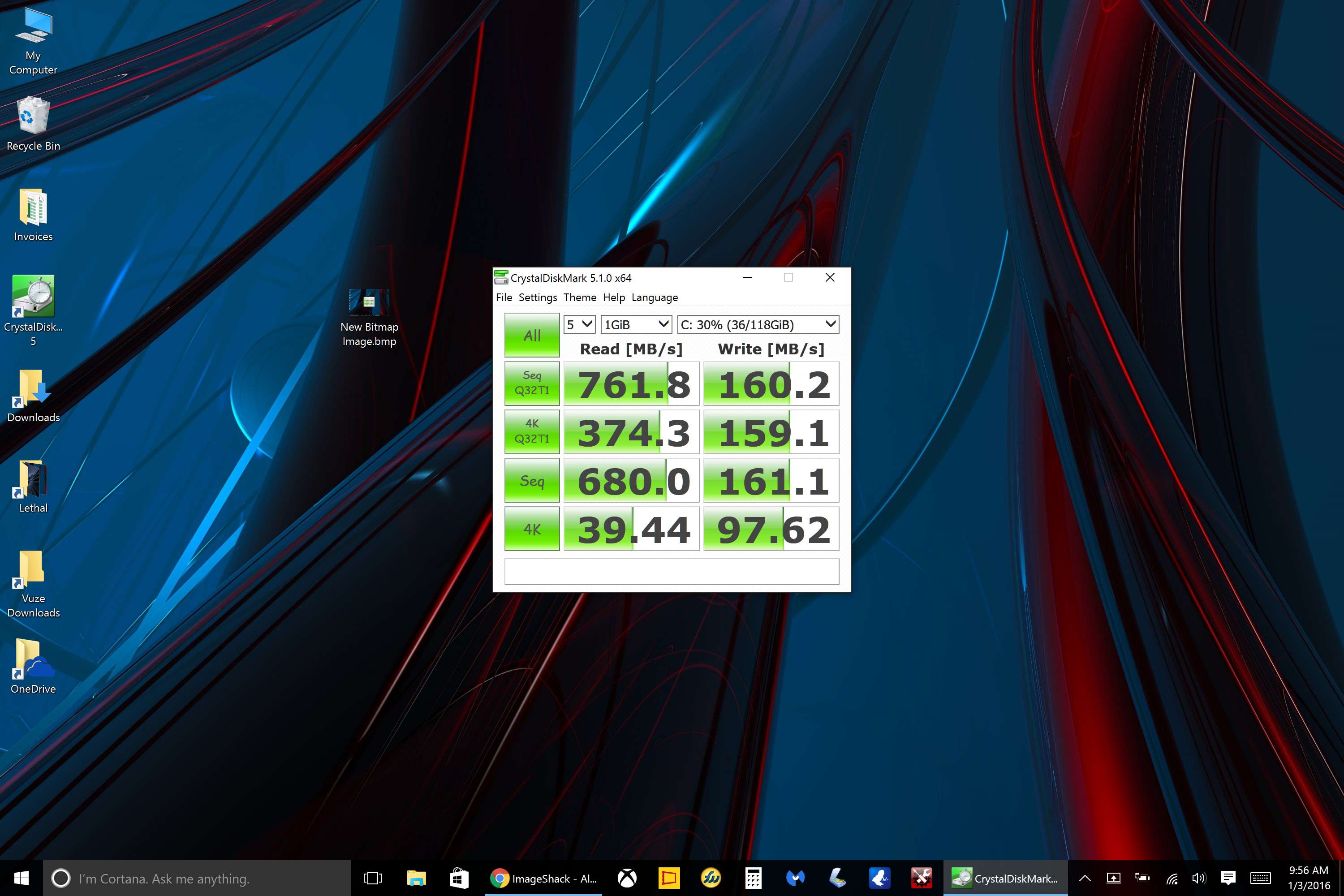Screen dimensions: 1344x896
Task: Click the power/battery tray icon
Action: pos(1142,878)
